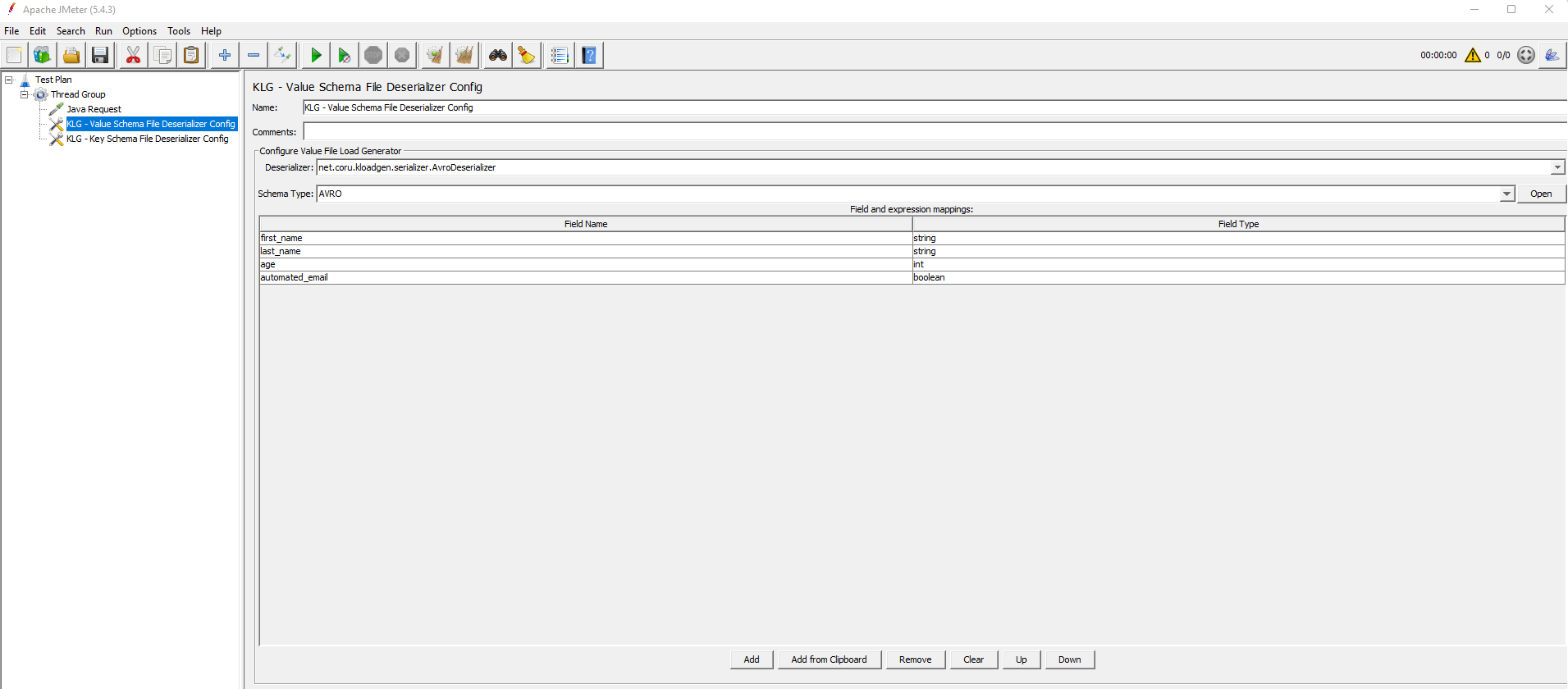
Task: Click the Field Name column header
Action: (586, 224)
